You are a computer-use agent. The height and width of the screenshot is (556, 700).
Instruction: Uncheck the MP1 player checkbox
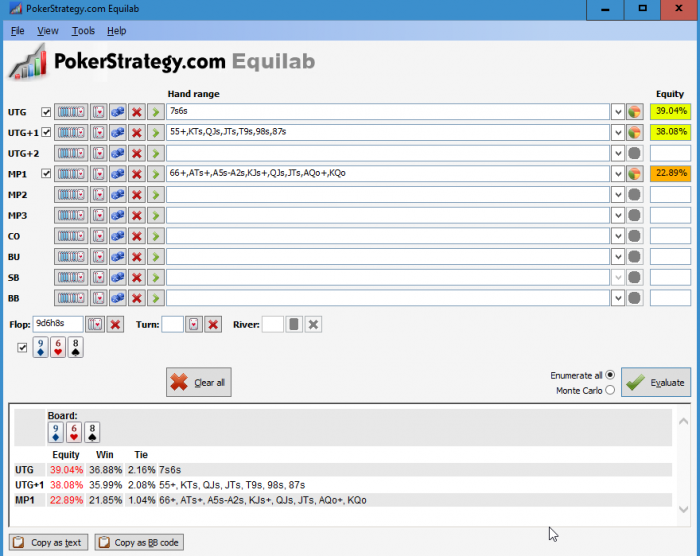pos(46,174)
